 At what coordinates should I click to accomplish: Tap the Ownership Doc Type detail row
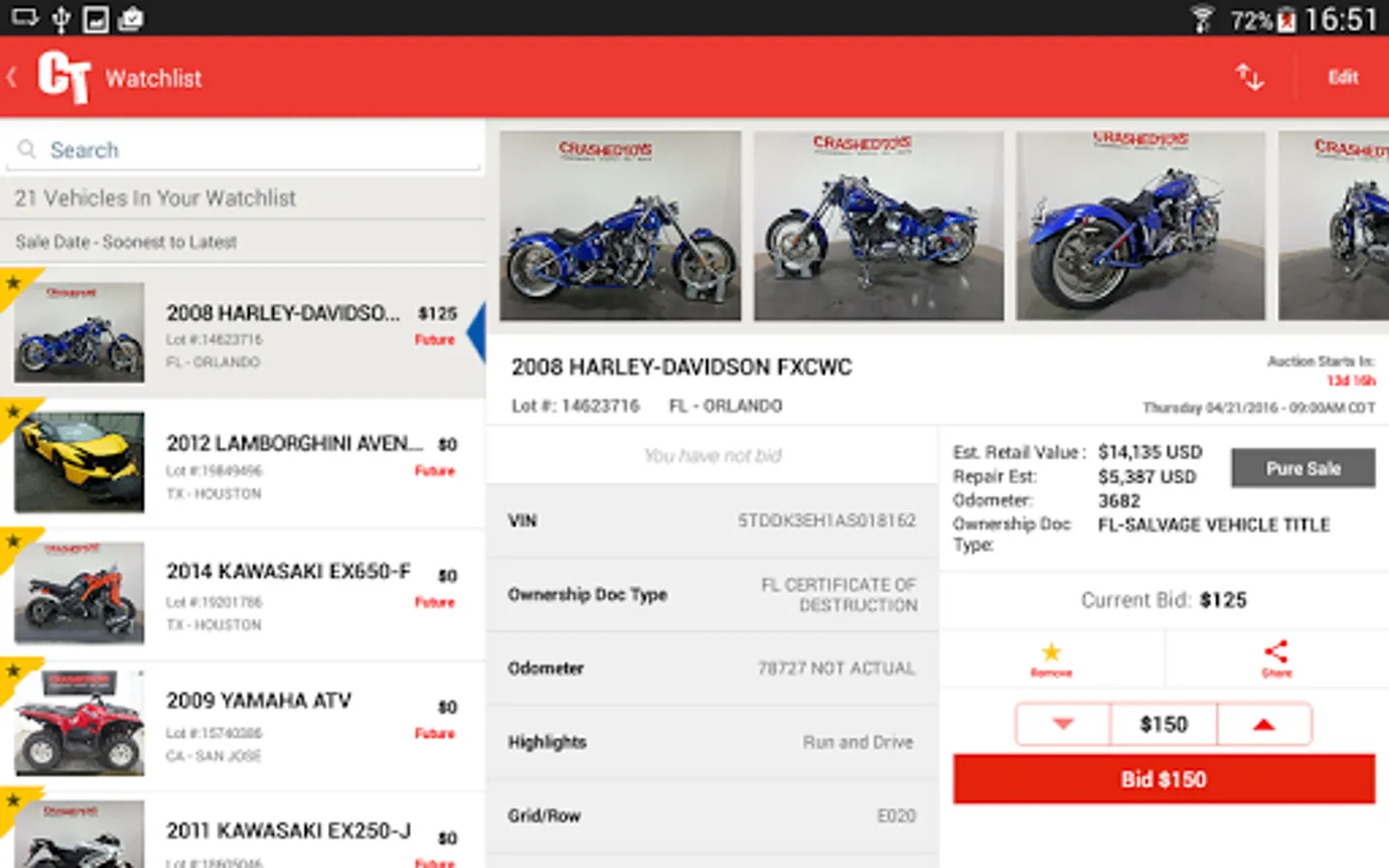[x=712, y=595]
